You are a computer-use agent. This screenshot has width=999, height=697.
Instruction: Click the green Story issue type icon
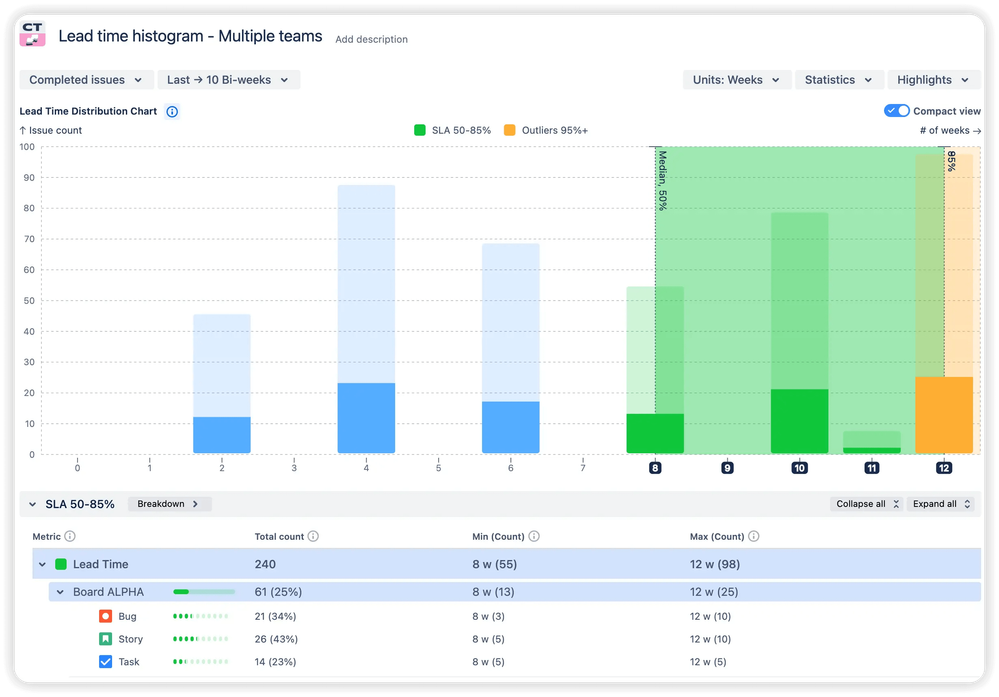tap(106, 639)
